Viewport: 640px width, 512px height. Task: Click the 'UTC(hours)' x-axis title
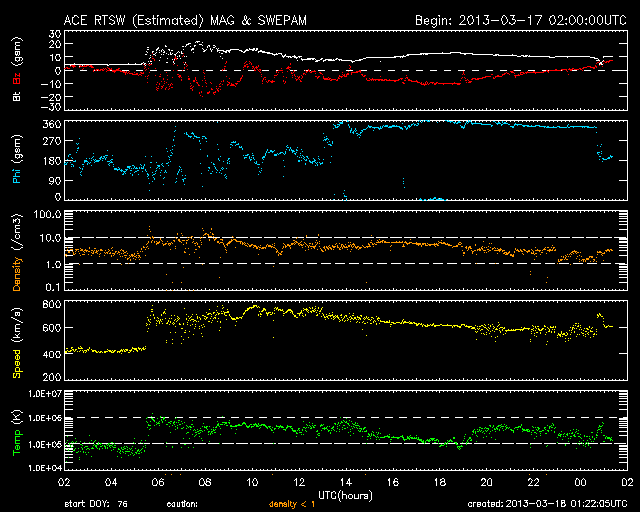pos(345,496)
